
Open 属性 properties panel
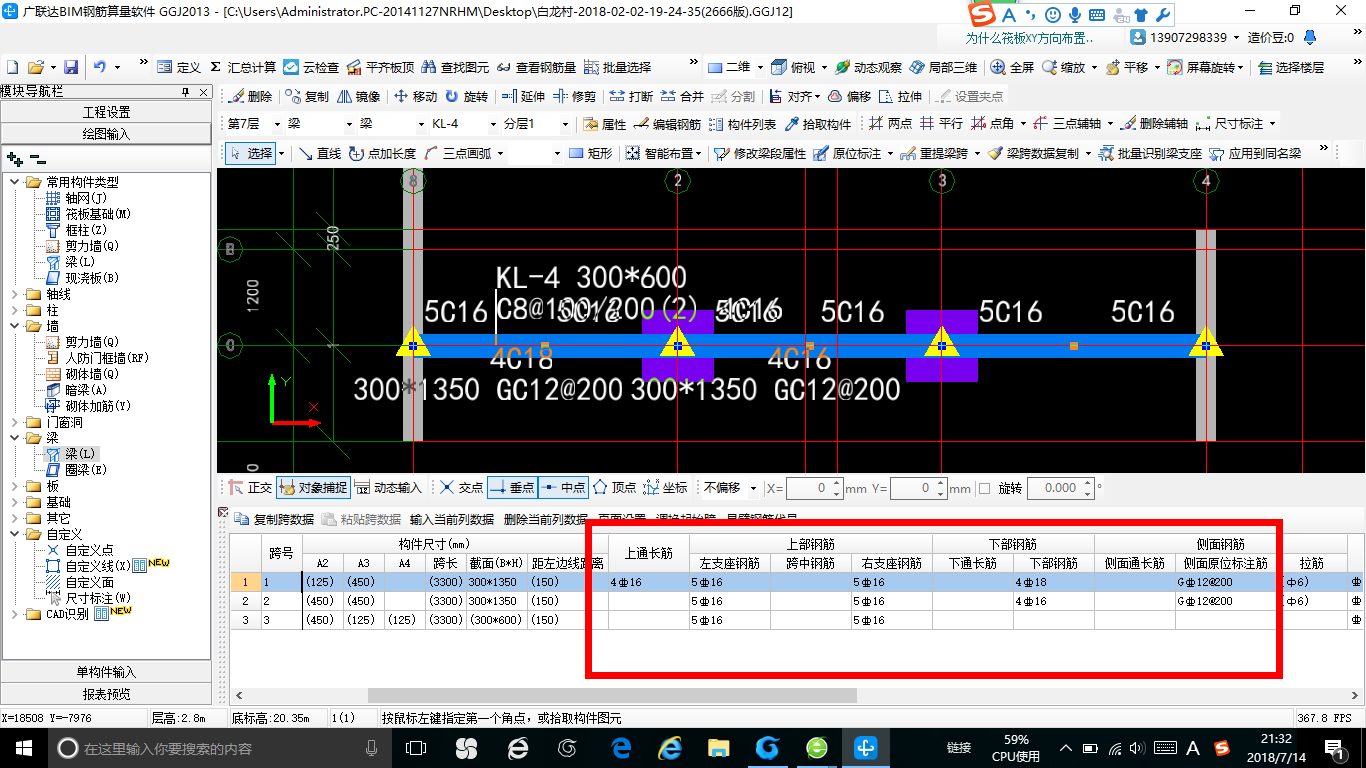click(604, 124)
